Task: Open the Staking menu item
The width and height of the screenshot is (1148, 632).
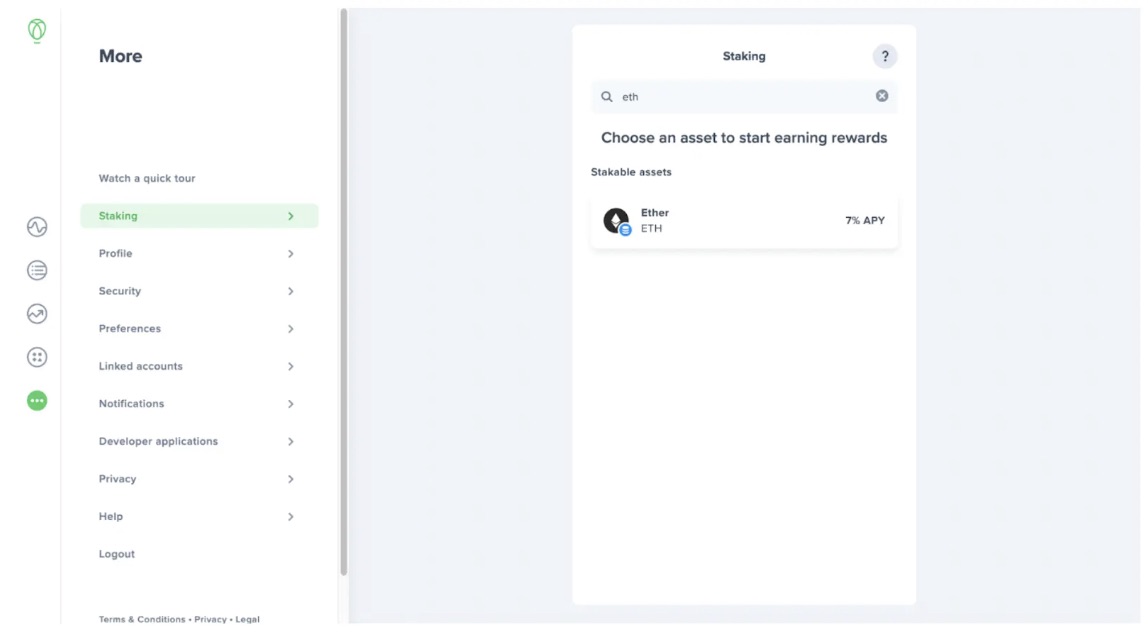Action: click(x=199, y=215)
